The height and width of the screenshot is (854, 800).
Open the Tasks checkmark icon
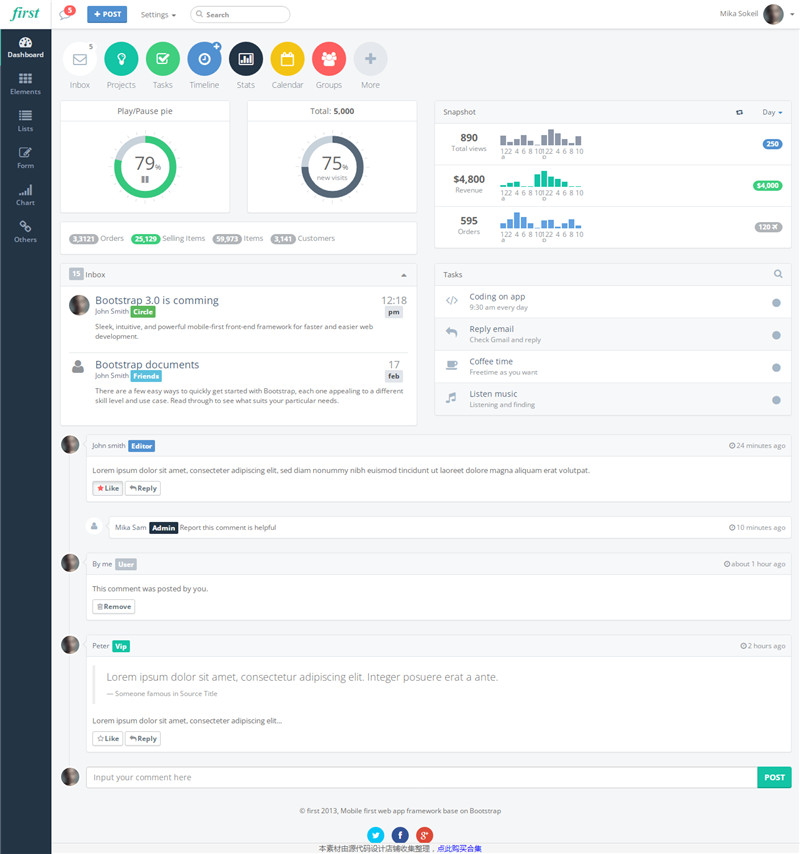(x=163, y=59)
